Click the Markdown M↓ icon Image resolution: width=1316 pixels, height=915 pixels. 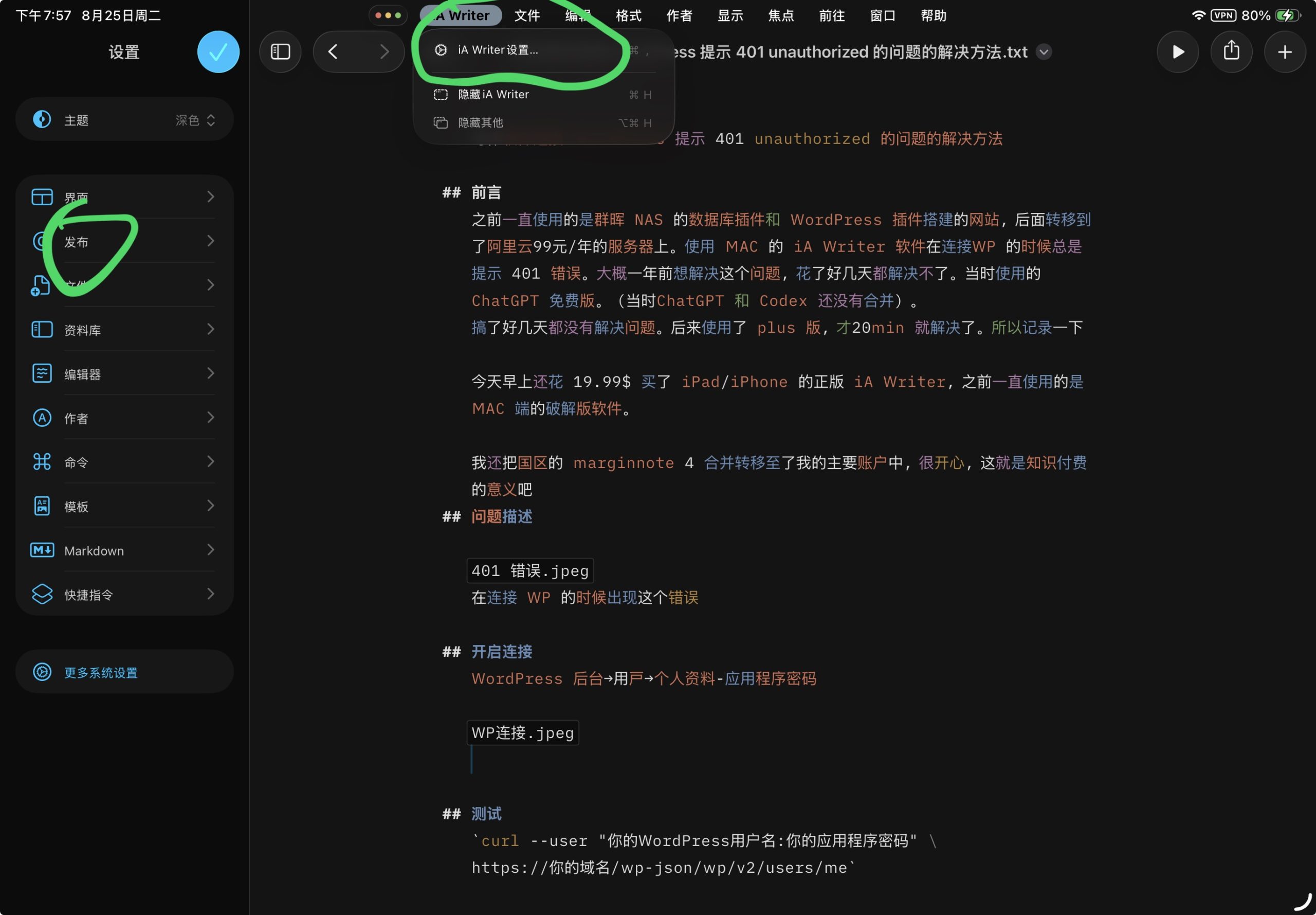coord(42,550)
